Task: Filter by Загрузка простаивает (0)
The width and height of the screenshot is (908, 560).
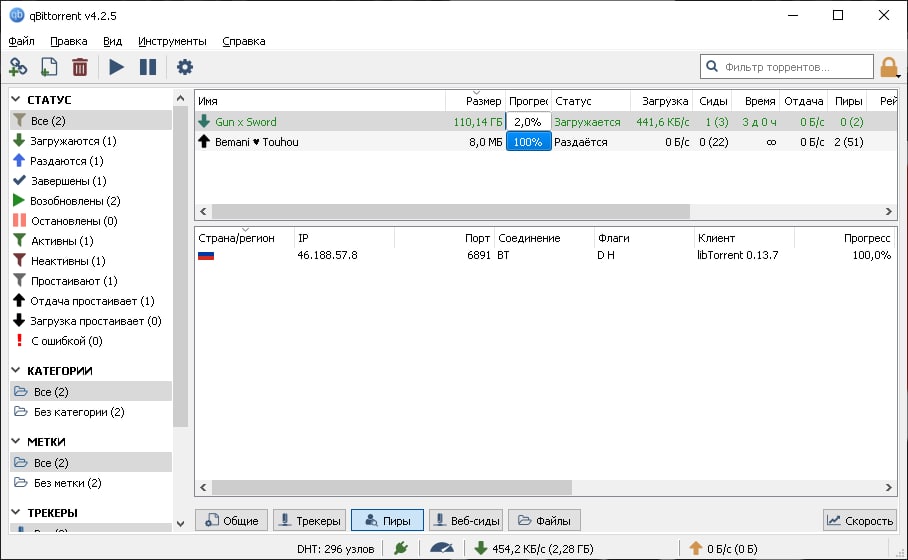Action: click(91, 321)
